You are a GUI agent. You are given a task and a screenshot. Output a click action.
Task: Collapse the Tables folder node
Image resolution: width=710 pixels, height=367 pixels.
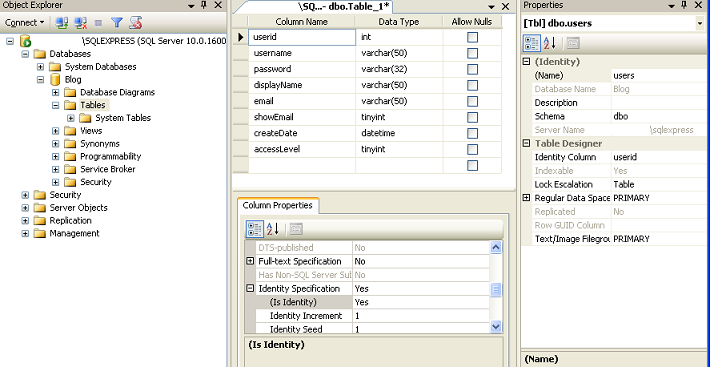pos(55,105)
